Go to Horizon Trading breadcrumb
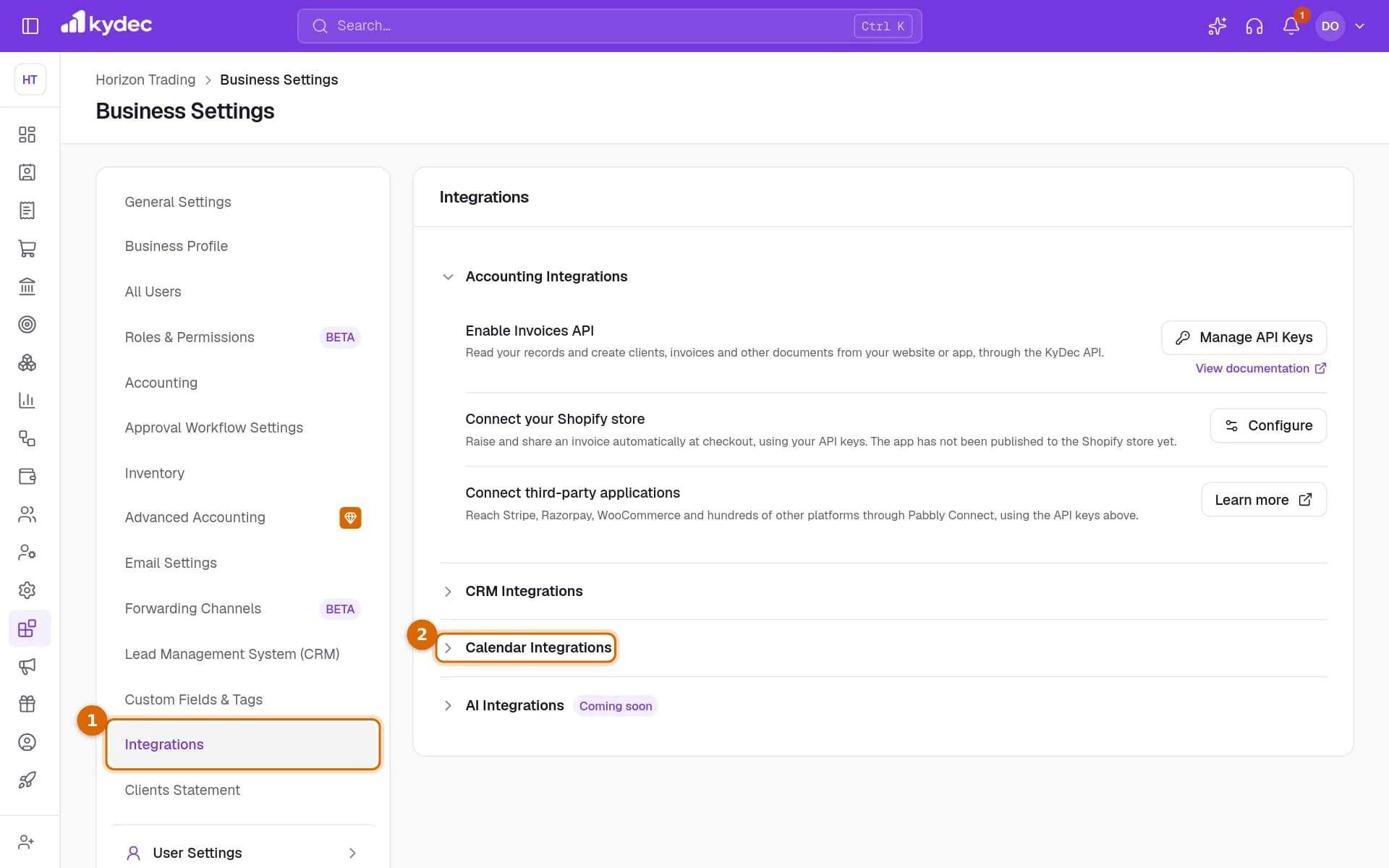 [x=145, y=80]
